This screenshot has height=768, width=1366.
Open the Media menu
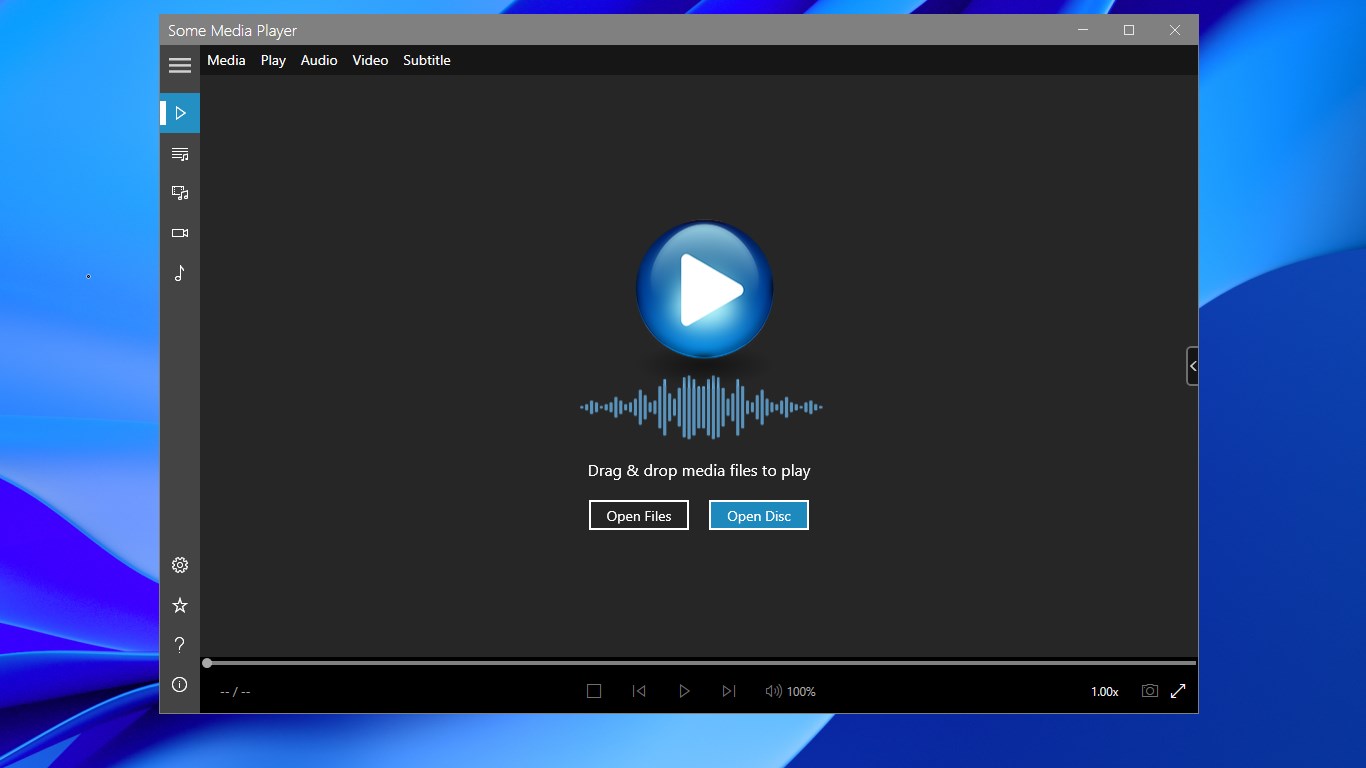point(226,60)
